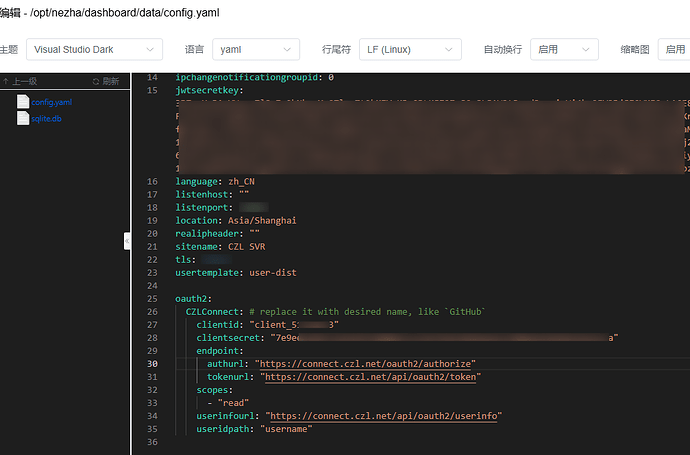Open the auto-wrap dropdown set to 启用
This screenshot has height=455, width=690.
coord(564,49)
